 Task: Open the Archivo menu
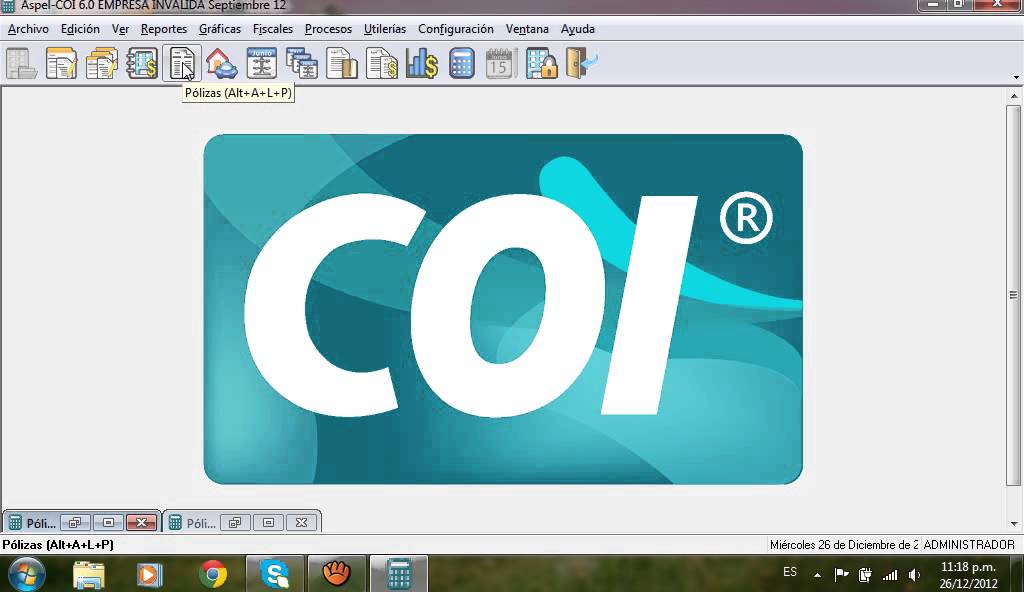28,29
